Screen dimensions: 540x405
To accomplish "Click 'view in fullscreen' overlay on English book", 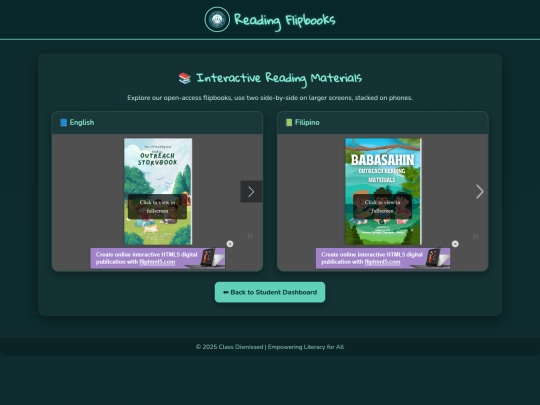I will click(x=157, y=207).
